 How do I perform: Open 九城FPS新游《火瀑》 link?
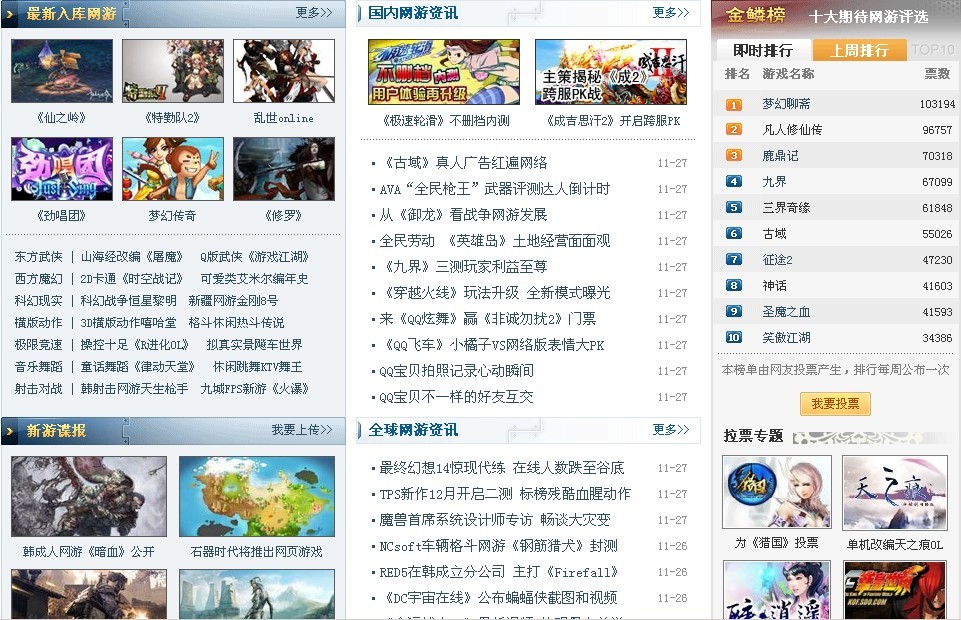(254, 389)
